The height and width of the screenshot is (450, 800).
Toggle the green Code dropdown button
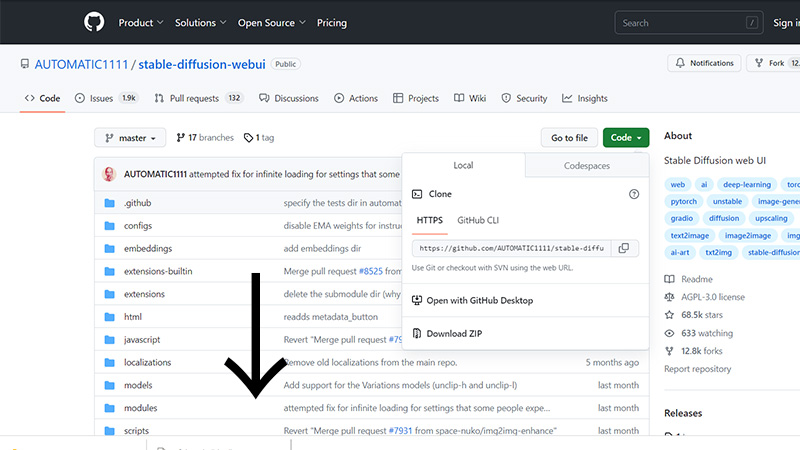click(x=626, y=138)
